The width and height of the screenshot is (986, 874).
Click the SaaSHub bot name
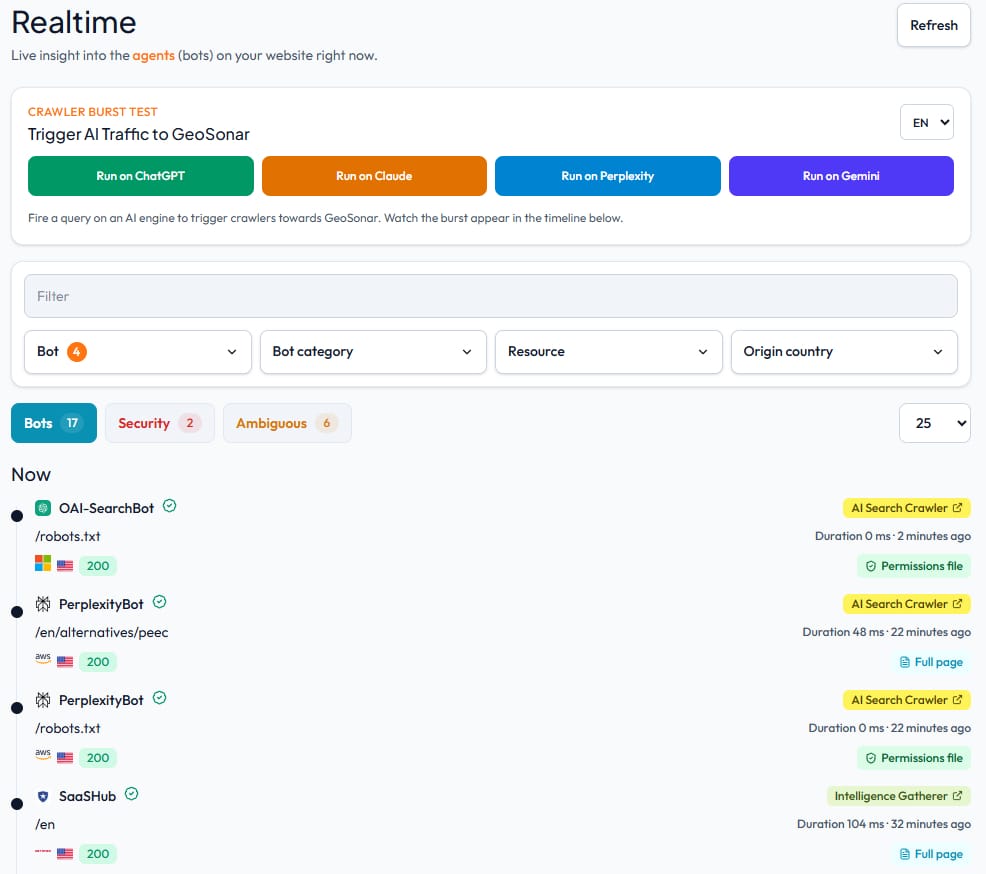click(x=87, y=796)
